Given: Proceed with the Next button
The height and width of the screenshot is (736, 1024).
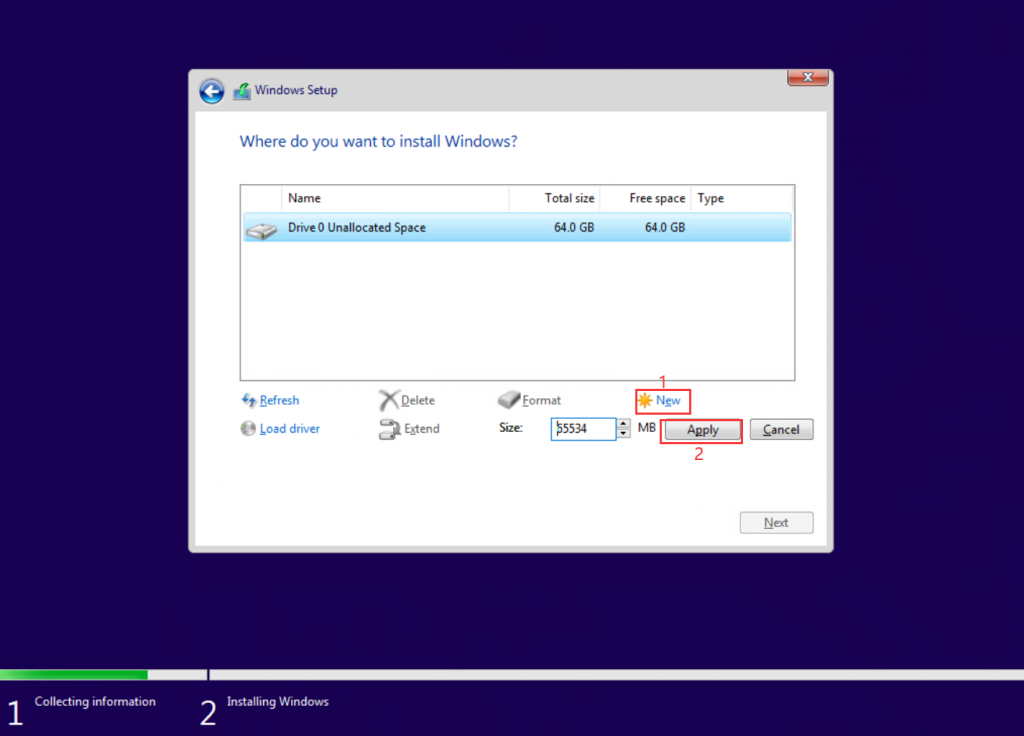Looking at the screenshot, I should point(776,522).
